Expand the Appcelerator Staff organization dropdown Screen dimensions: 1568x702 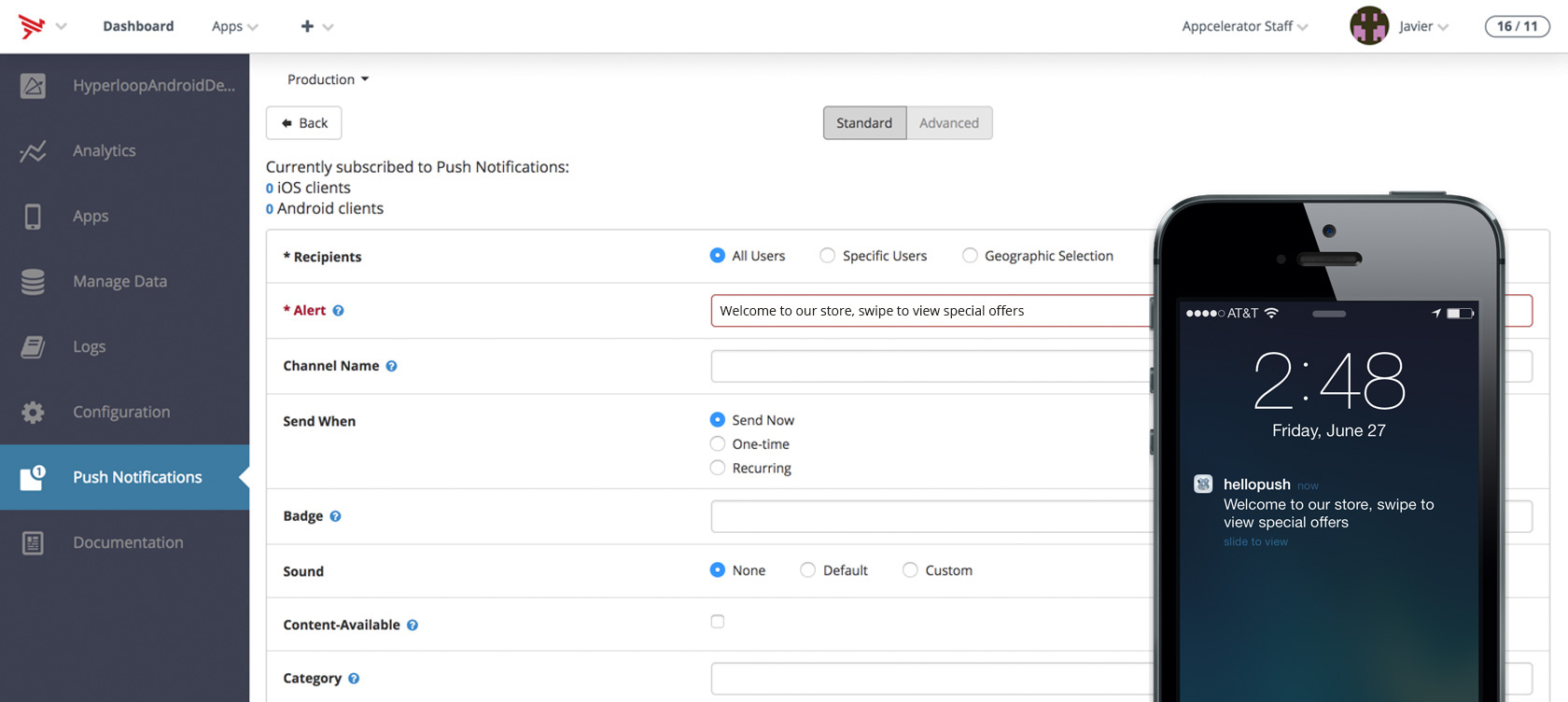point(1244,26)
